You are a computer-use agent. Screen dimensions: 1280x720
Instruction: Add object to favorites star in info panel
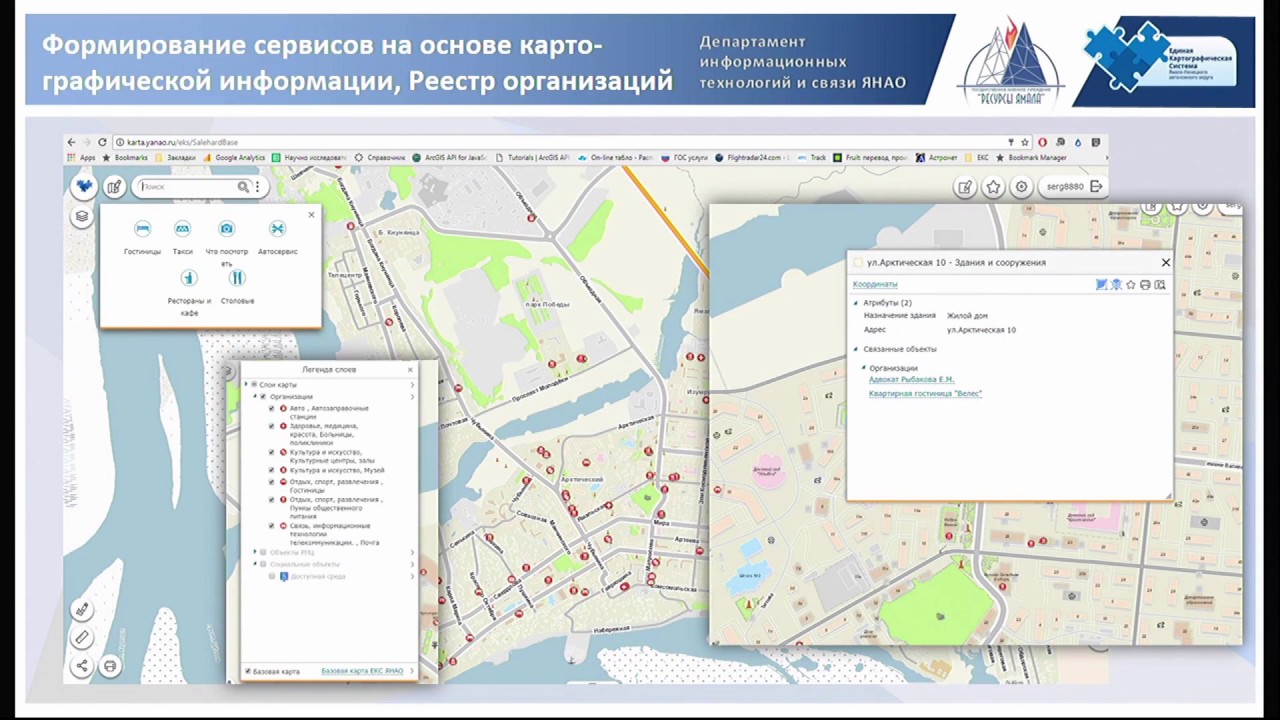pos(1131,285)
